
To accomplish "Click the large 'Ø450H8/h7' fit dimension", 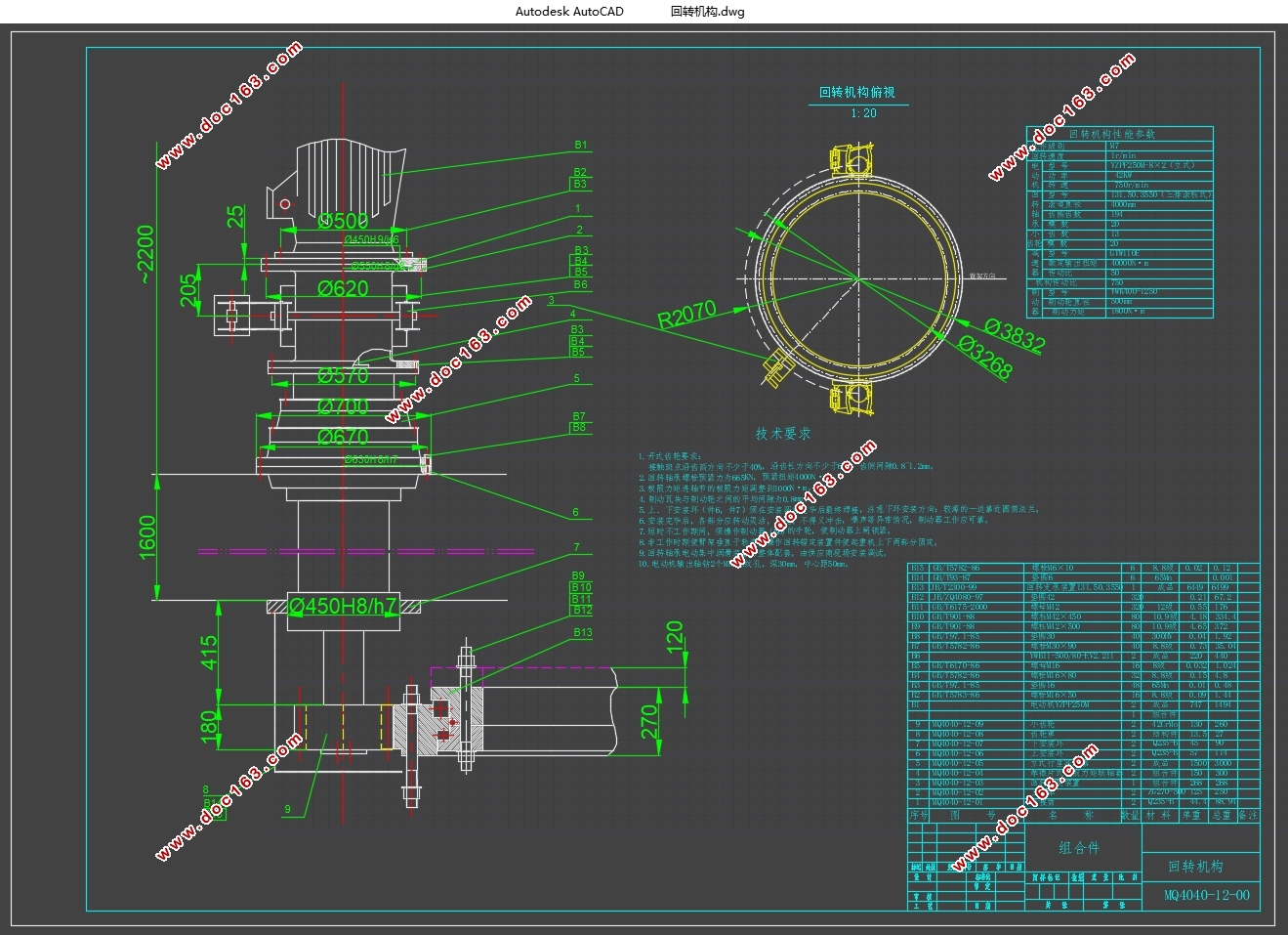I will (343, 607).
